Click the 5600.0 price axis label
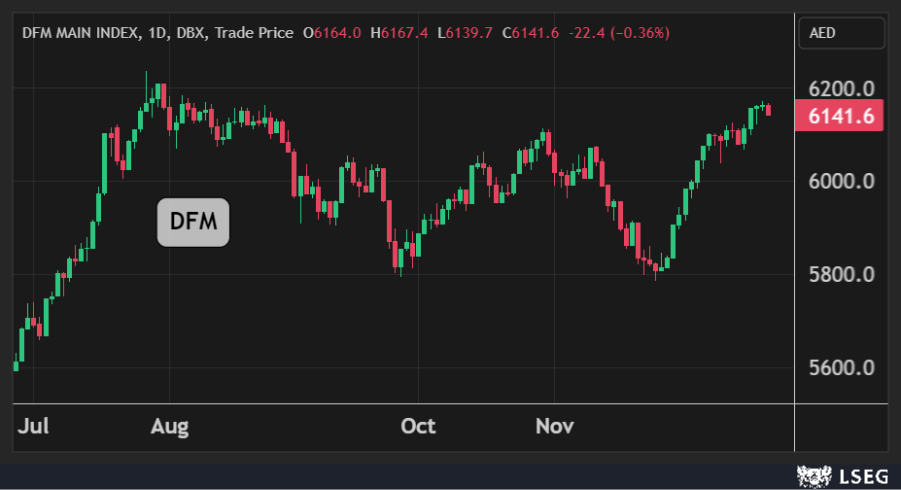Screen dimensions: 901x490 tap(840, 367)
